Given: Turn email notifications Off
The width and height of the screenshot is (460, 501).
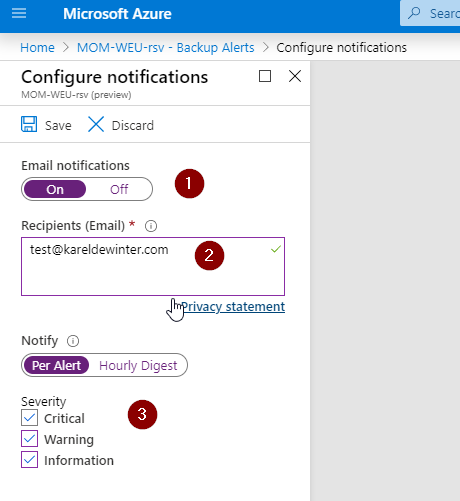Looking at the screenshot, I should [119, 189].
